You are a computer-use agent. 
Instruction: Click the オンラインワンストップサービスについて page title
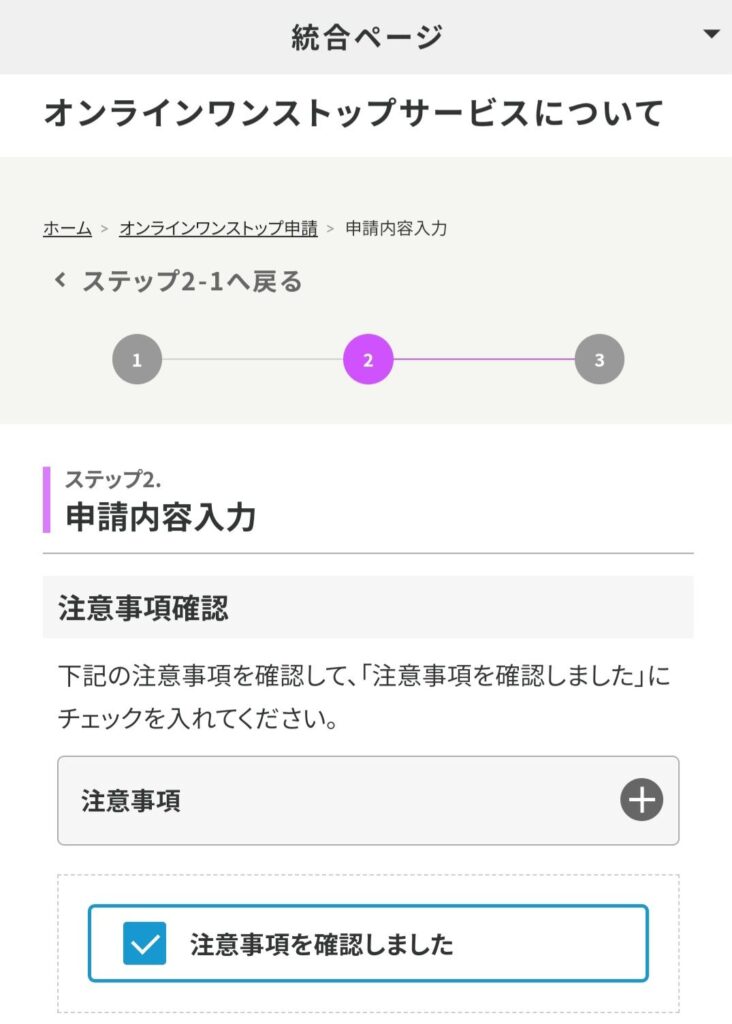pos(353,114)
